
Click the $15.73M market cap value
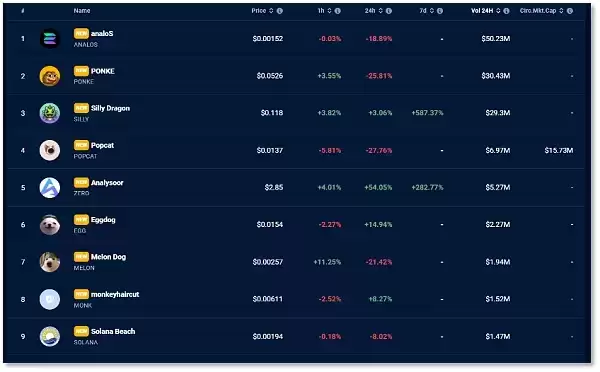tap(559, 150)
